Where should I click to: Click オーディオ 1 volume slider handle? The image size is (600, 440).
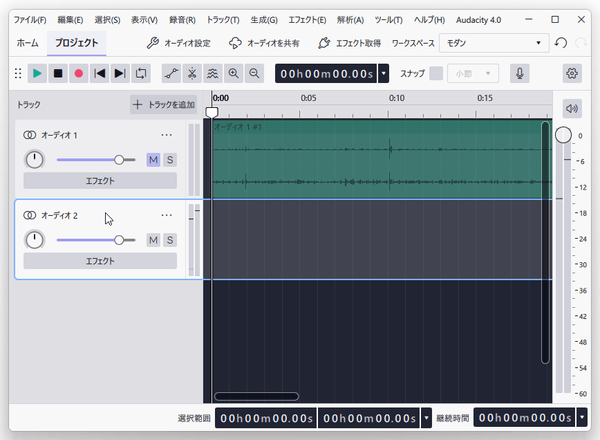pos(119,160)
